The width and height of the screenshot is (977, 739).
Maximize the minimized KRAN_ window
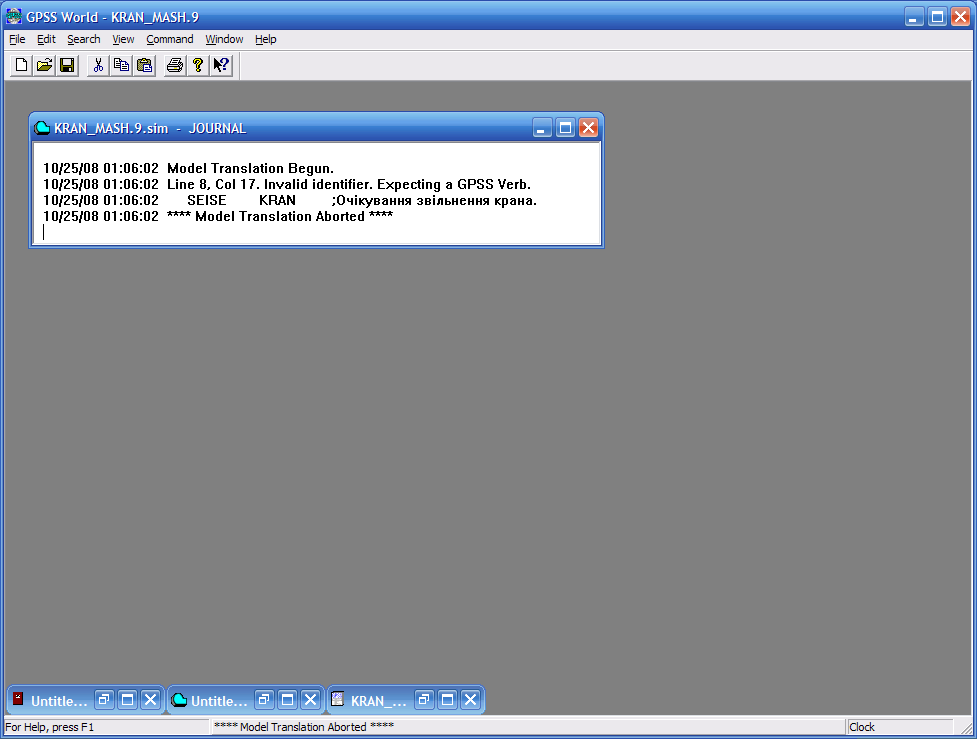[x=447, y=700]
